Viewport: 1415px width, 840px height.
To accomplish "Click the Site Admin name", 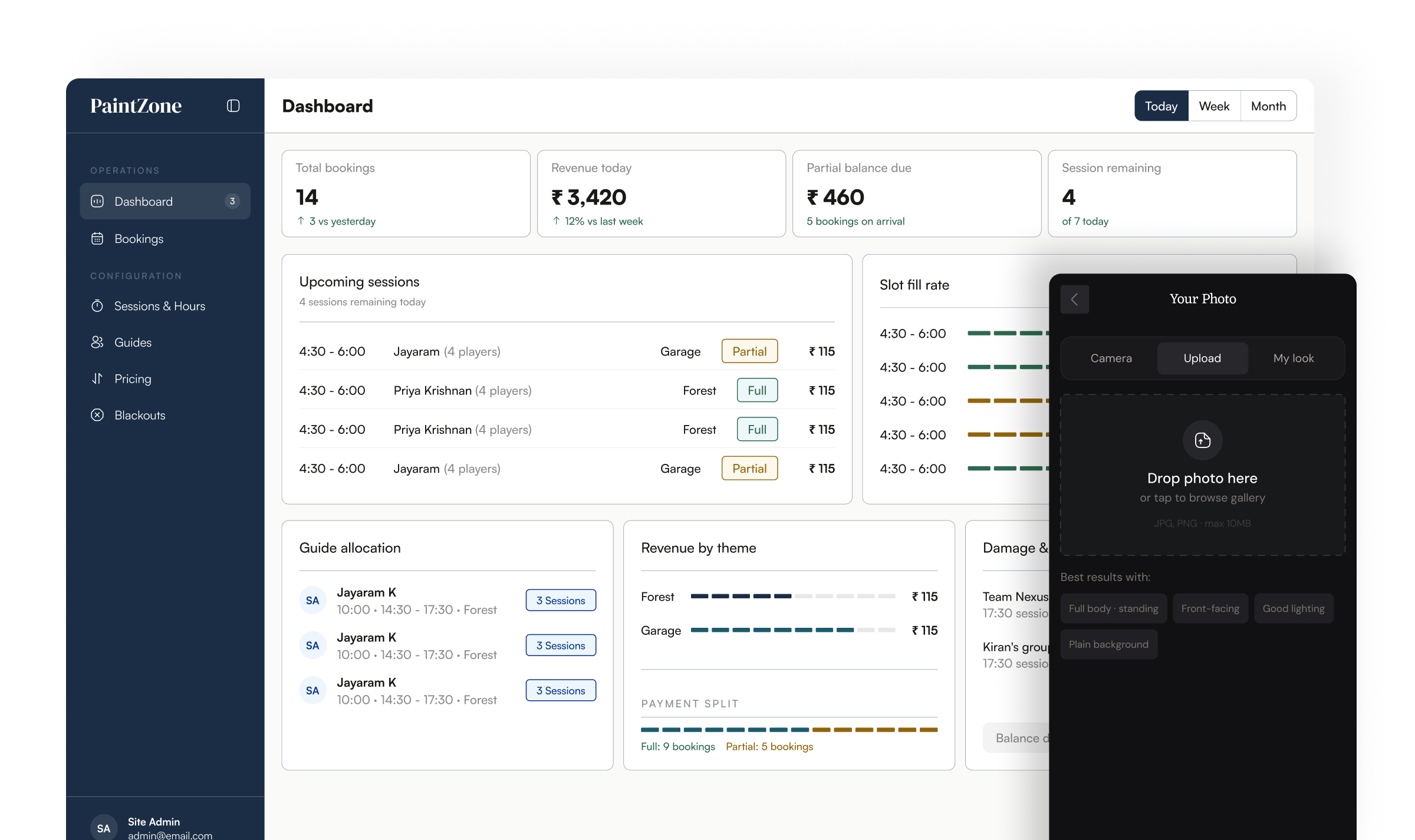I will coord(154,822).
